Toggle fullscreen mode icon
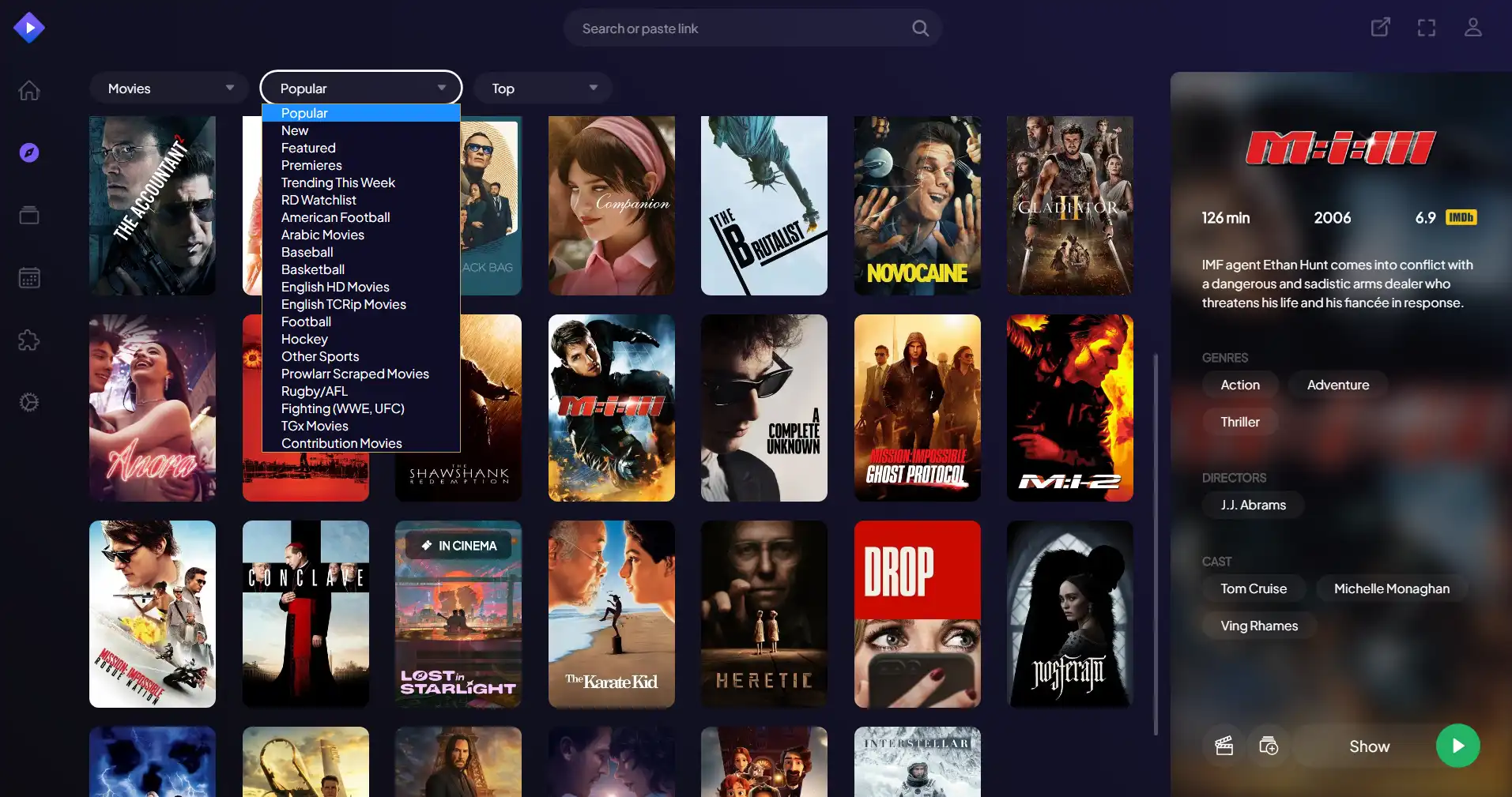The image size is (1512, 797). coord(1426,28)
